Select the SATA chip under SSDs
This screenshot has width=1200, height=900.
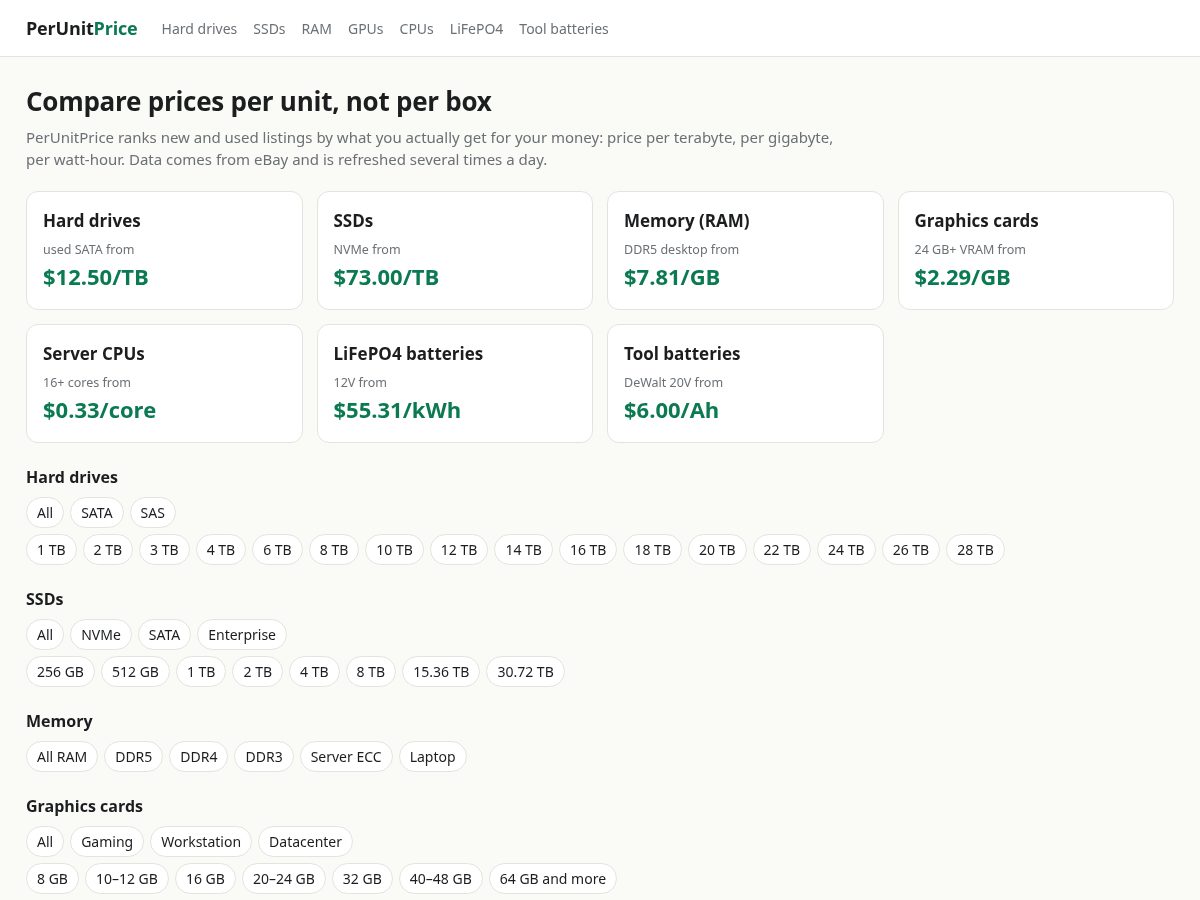coord(164,635)
